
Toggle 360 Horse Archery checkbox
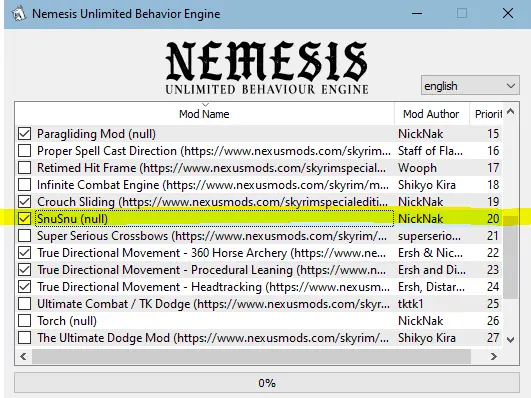tap(24, 253)
